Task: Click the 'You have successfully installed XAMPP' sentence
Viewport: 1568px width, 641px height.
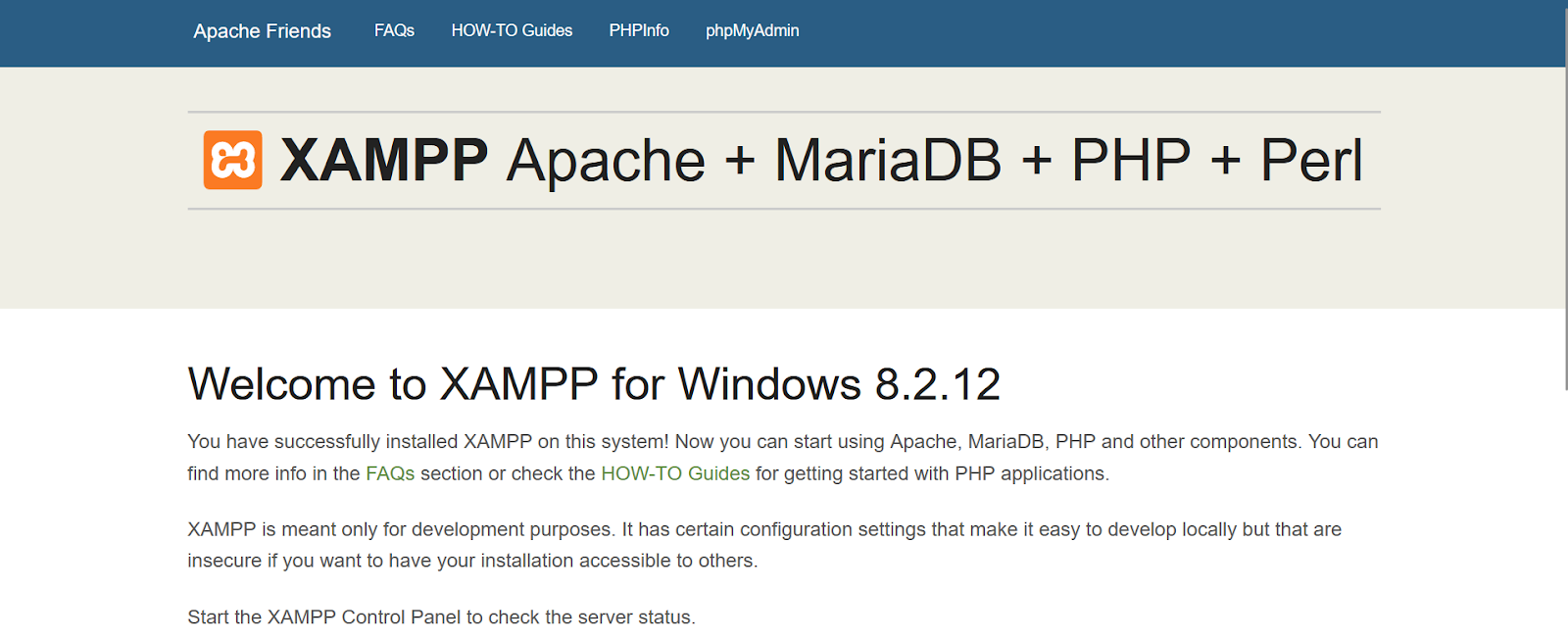Action: click(x=428, y=442)
